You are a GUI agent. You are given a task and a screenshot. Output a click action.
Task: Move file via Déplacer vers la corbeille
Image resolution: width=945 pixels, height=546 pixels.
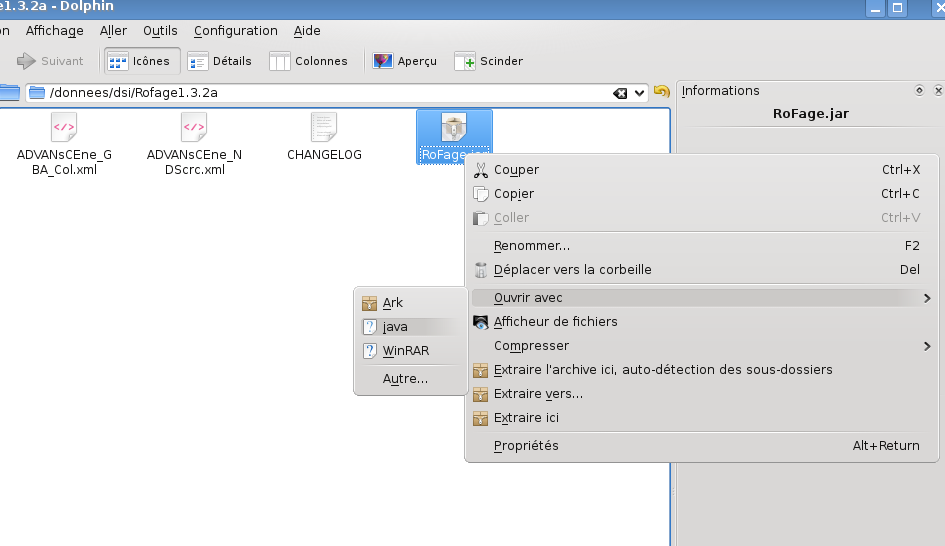pyautogui.click(x=572, y=270)
